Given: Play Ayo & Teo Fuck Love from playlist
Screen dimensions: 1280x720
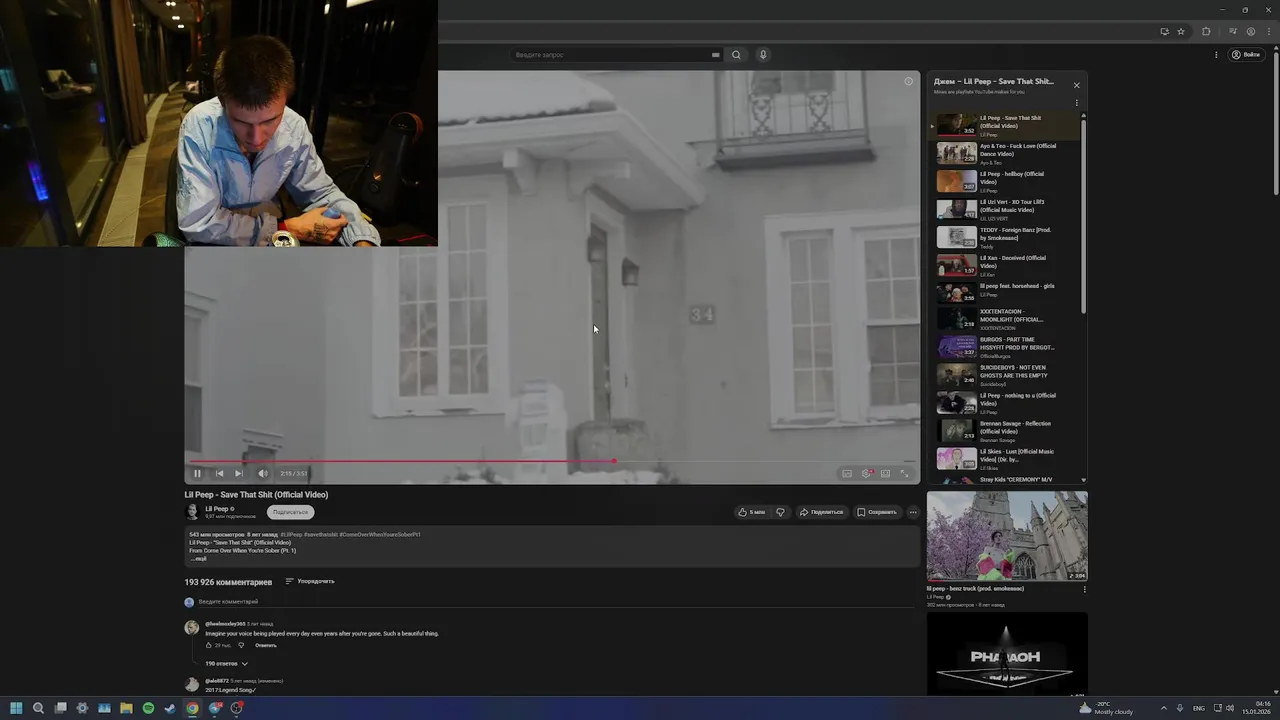Looking at the screenshot, I should point(1007,153).
